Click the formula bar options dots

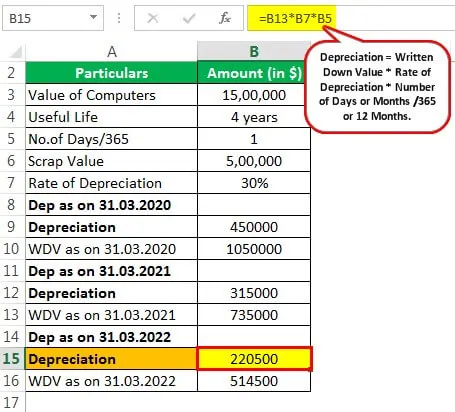[x=119, y=18]
